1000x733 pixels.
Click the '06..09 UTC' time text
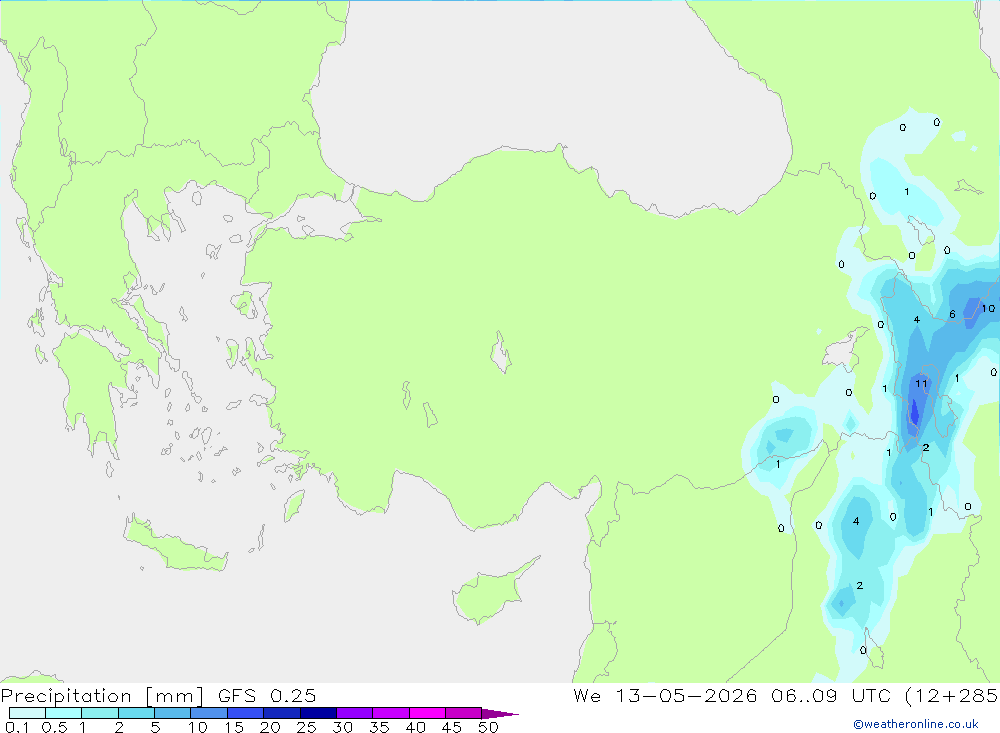(x=831, y=695)
